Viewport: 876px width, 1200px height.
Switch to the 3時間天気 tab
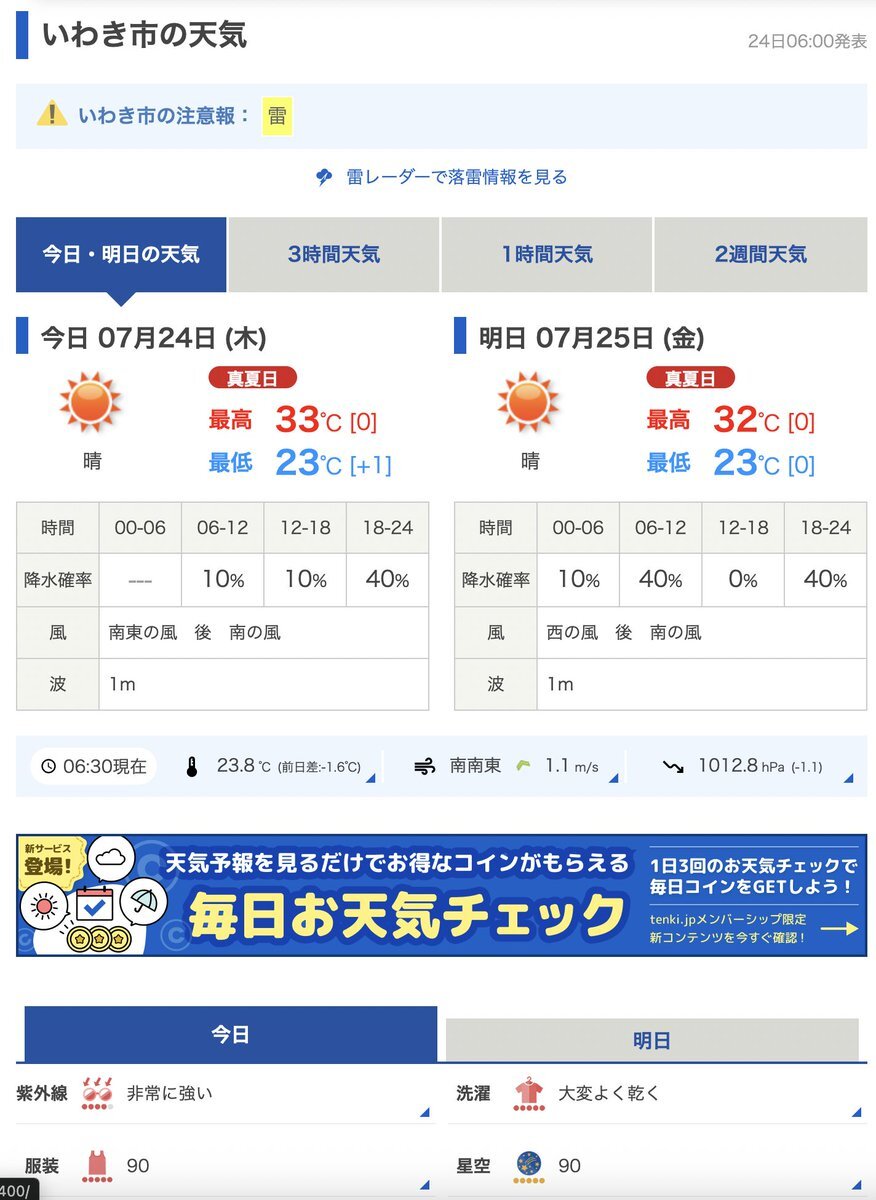334,255
